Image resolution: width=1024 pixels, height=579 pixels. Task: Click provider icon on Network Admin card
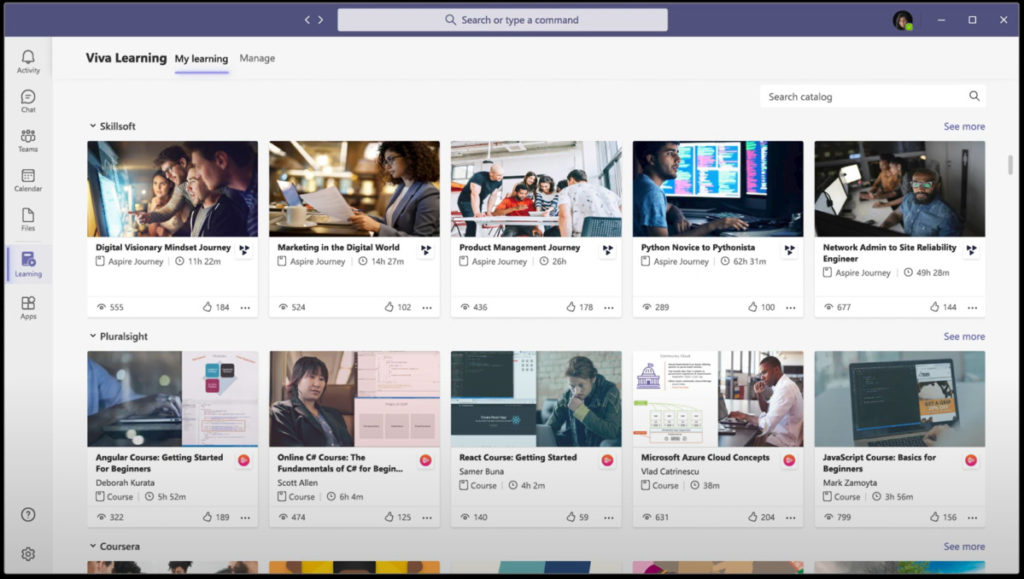[971, 249]
